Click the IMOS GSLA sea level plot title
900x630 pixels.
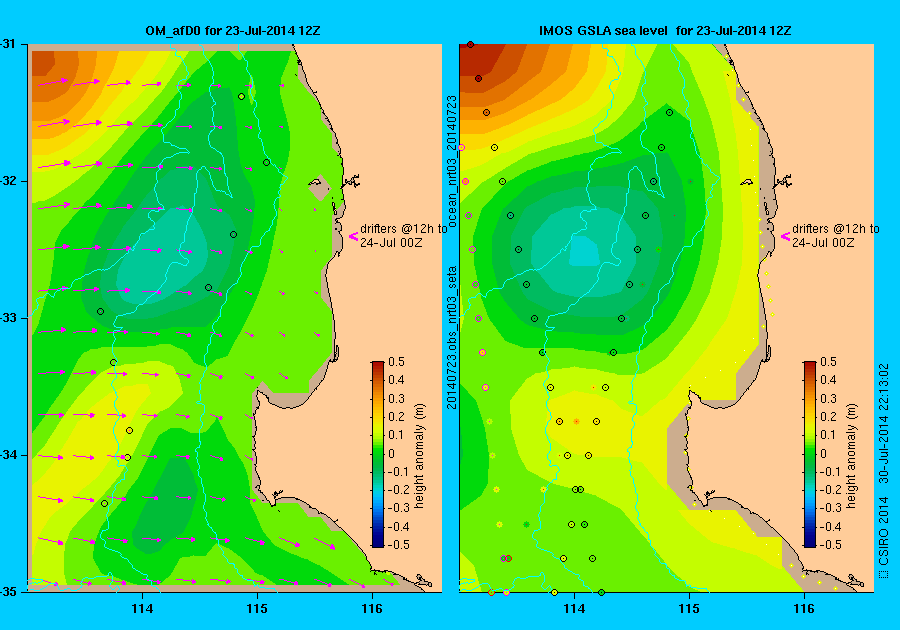tap(665, 31)
